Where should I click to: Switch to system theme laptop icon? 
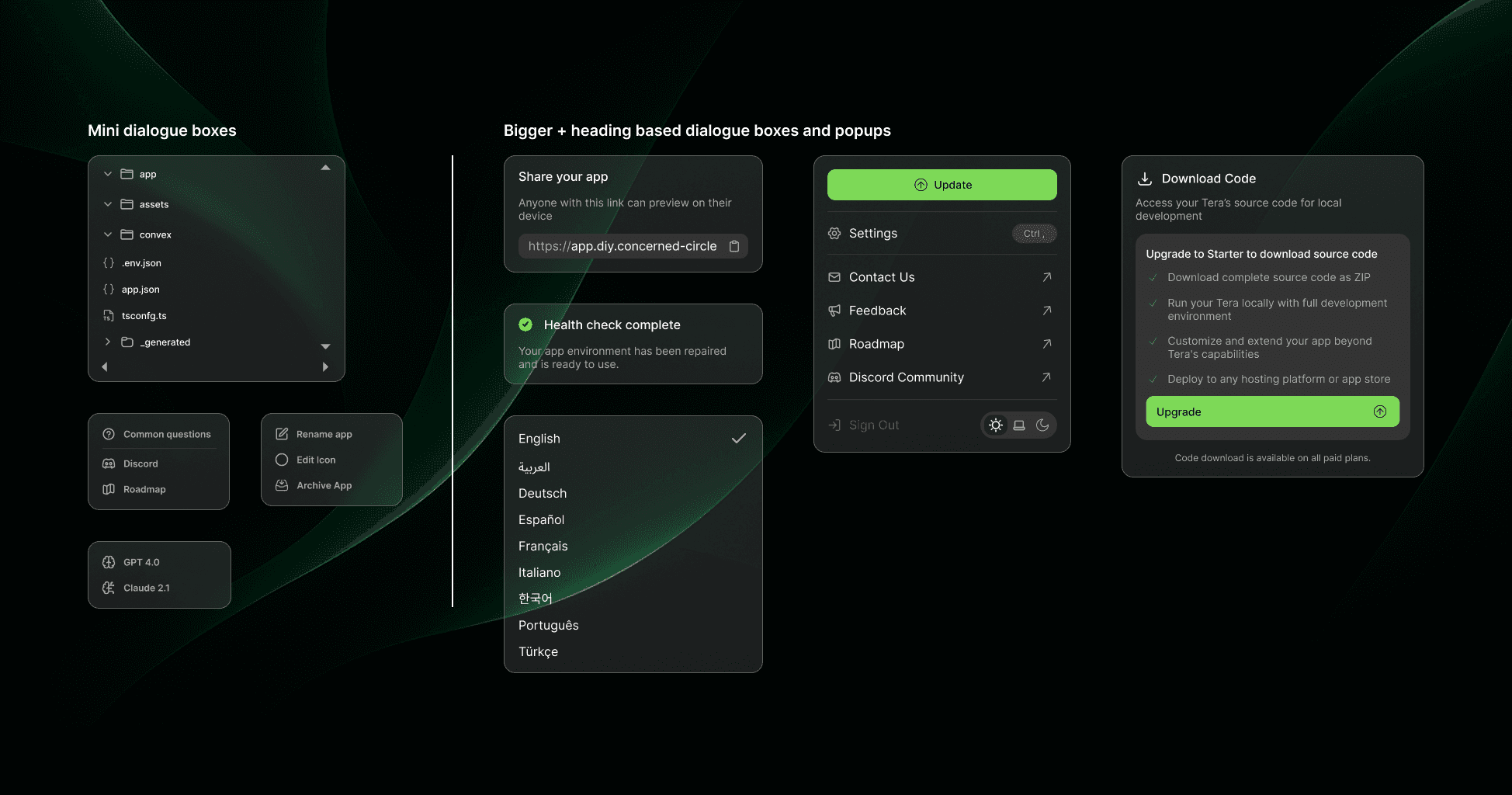1019,425
